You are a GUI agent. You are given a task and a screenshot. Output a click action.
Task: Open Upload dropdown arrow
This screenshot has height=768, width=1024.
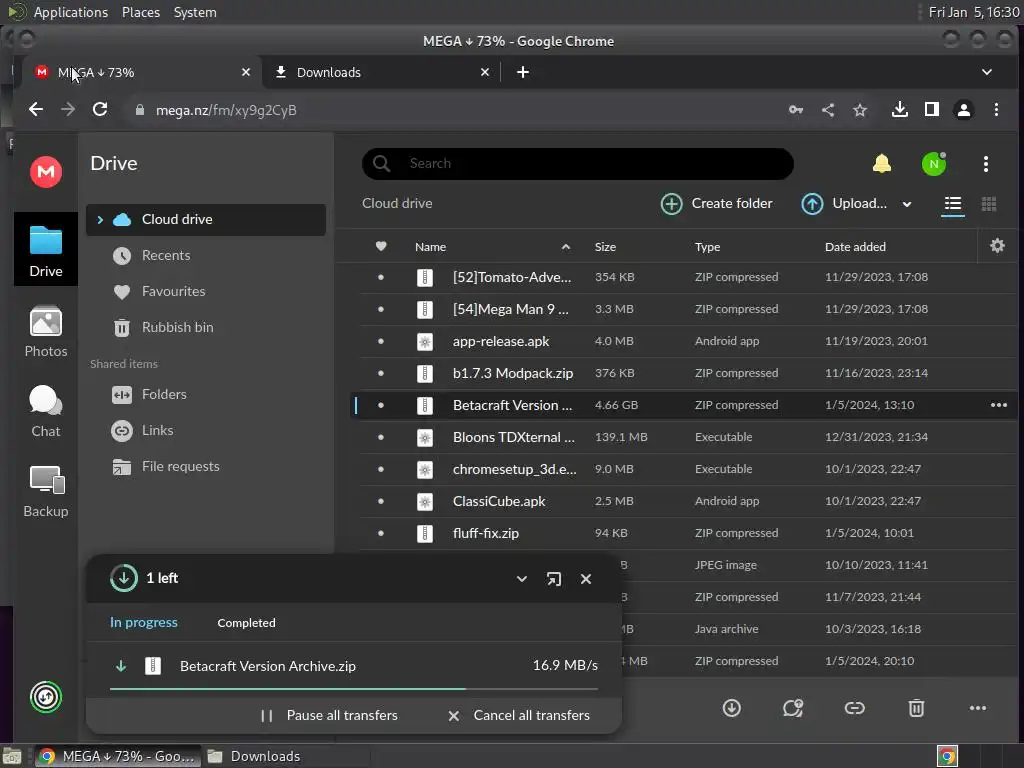[x=907, y=204]
